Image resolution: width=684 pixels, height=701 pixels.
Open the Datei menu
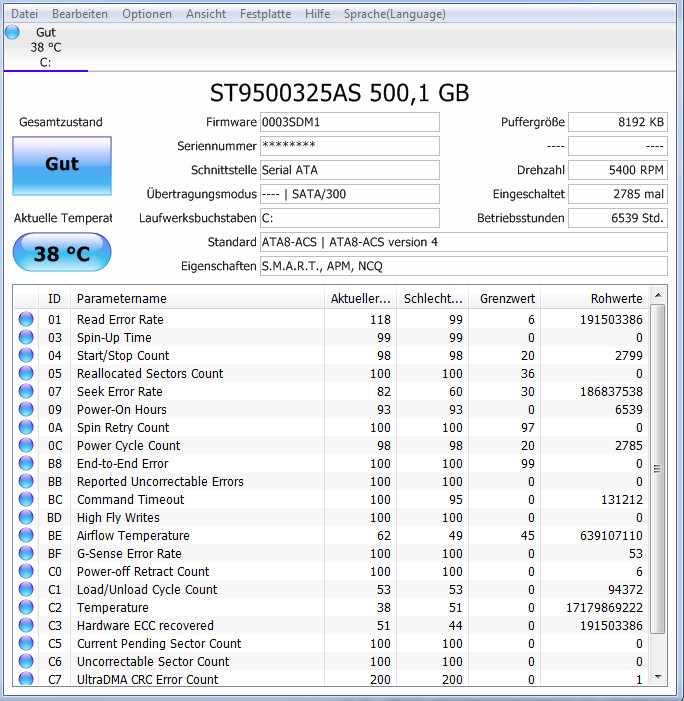tap(24, 14)
